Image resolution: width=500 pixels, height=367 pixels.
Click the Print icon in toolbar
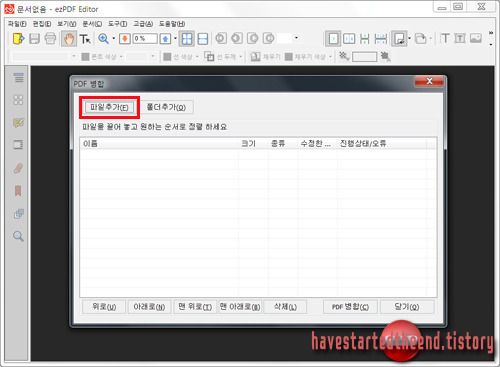[50, 39]
